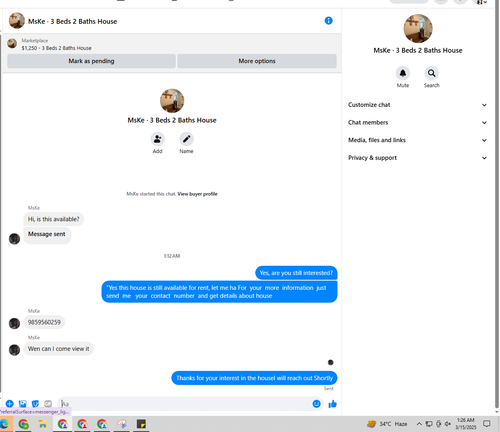This screenshot has width=500, height=432.
Task: Click More options button
Action: click(x=257, y=61)
